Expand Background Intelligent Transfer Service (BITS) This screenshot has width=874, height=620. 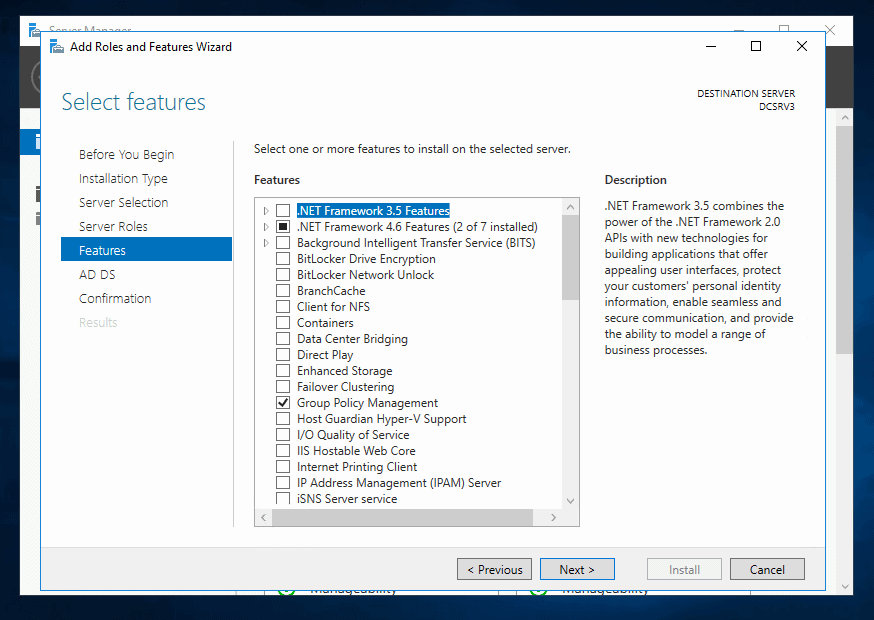pyautogui.click(x=264, y=242)
